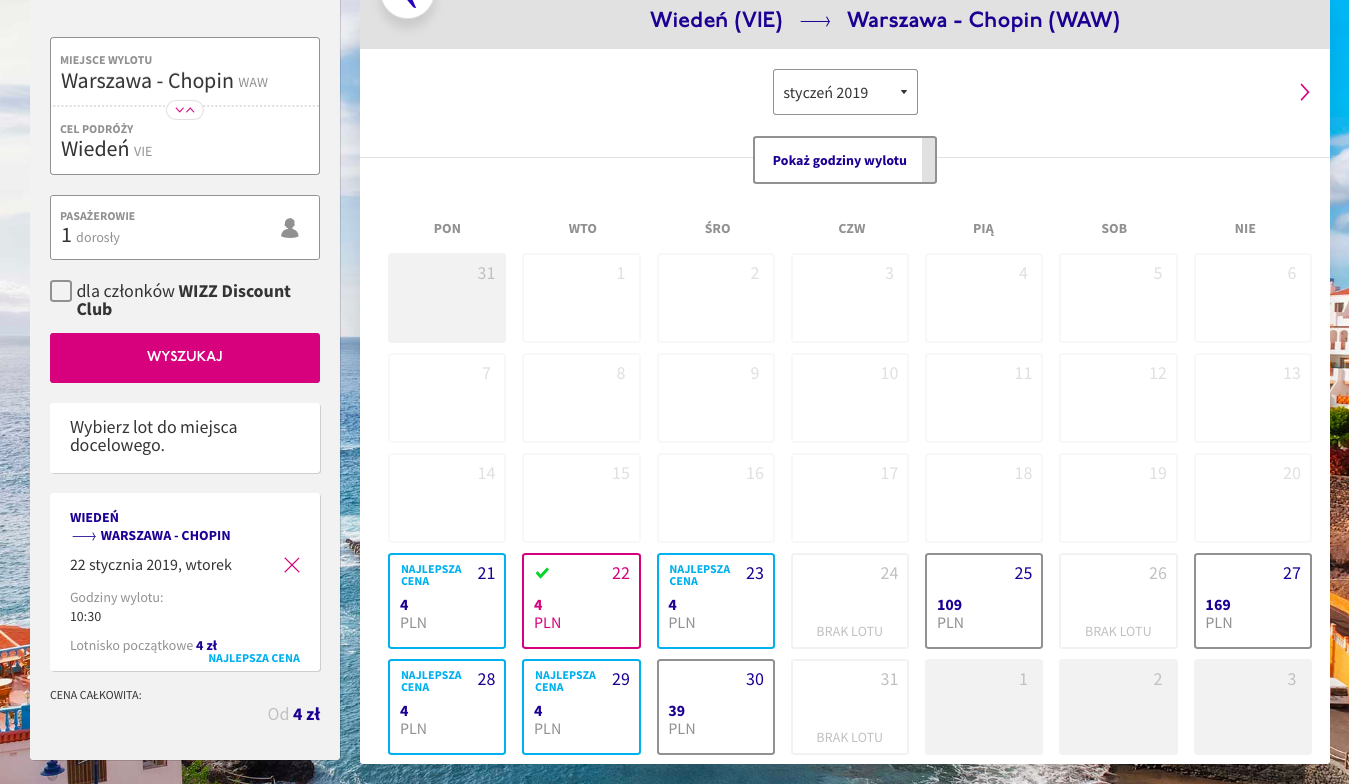Image resolution: width=1349 pixels, height=784 pixels.
Task: Select January 21 flight for 4 PLN
Action: pos(447,601)
